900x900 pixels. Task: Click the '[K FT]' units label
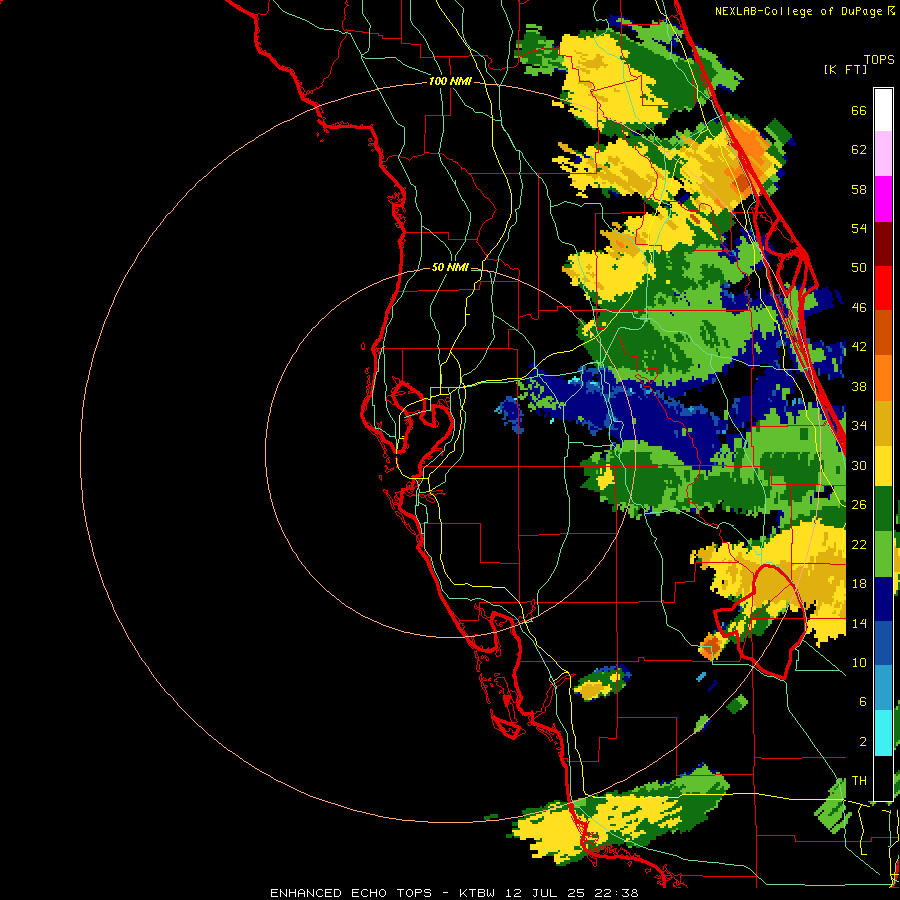tap(845, 69)
